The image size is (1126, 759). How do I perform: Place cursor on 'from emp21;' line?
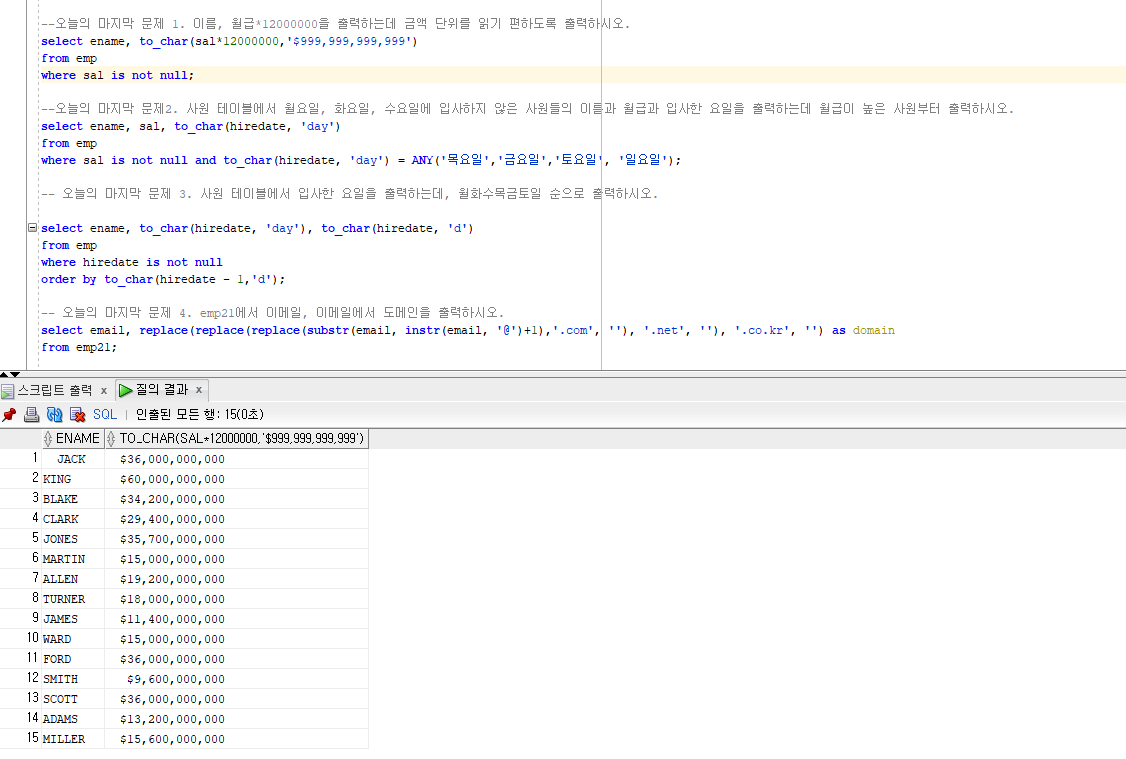[78, 347]
